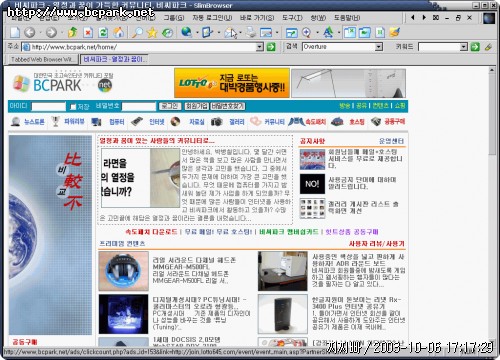Open the 그룹(G) menu

[x=174, y=17]
